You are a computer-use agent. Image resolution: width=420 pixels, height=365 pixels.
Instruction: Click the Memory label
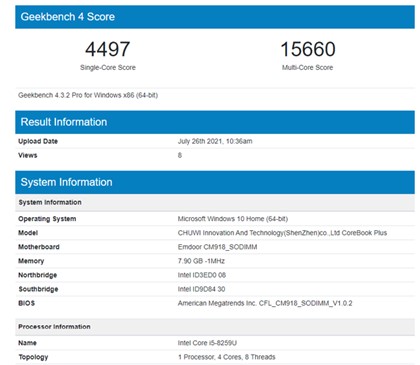coord(31,261)
